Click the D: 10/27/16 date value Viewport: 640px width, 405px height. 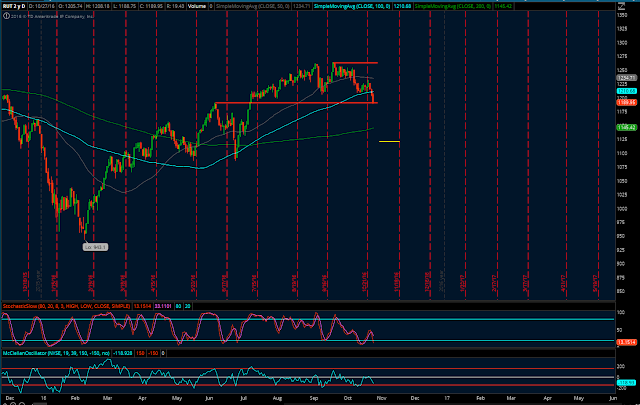pos(42,7)
